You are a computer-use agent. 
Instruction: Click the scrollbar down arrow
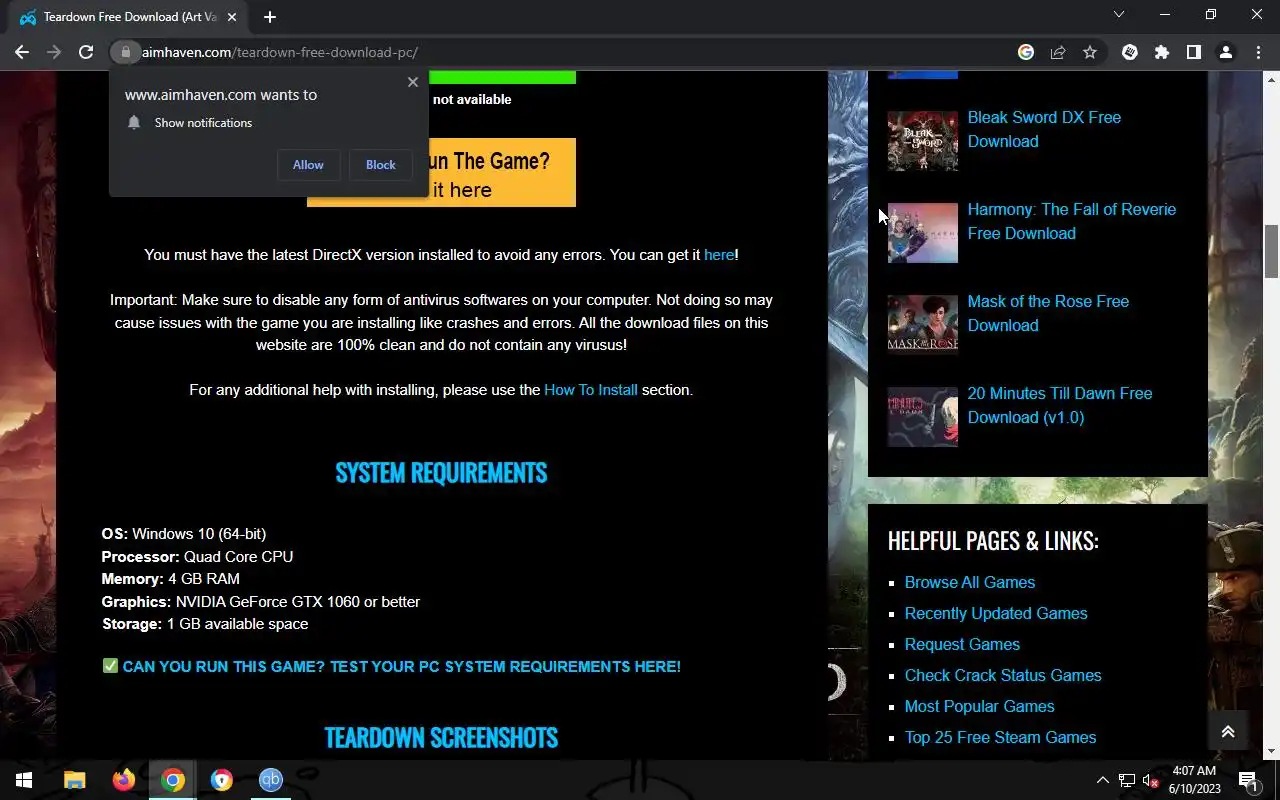point(1271,751)
